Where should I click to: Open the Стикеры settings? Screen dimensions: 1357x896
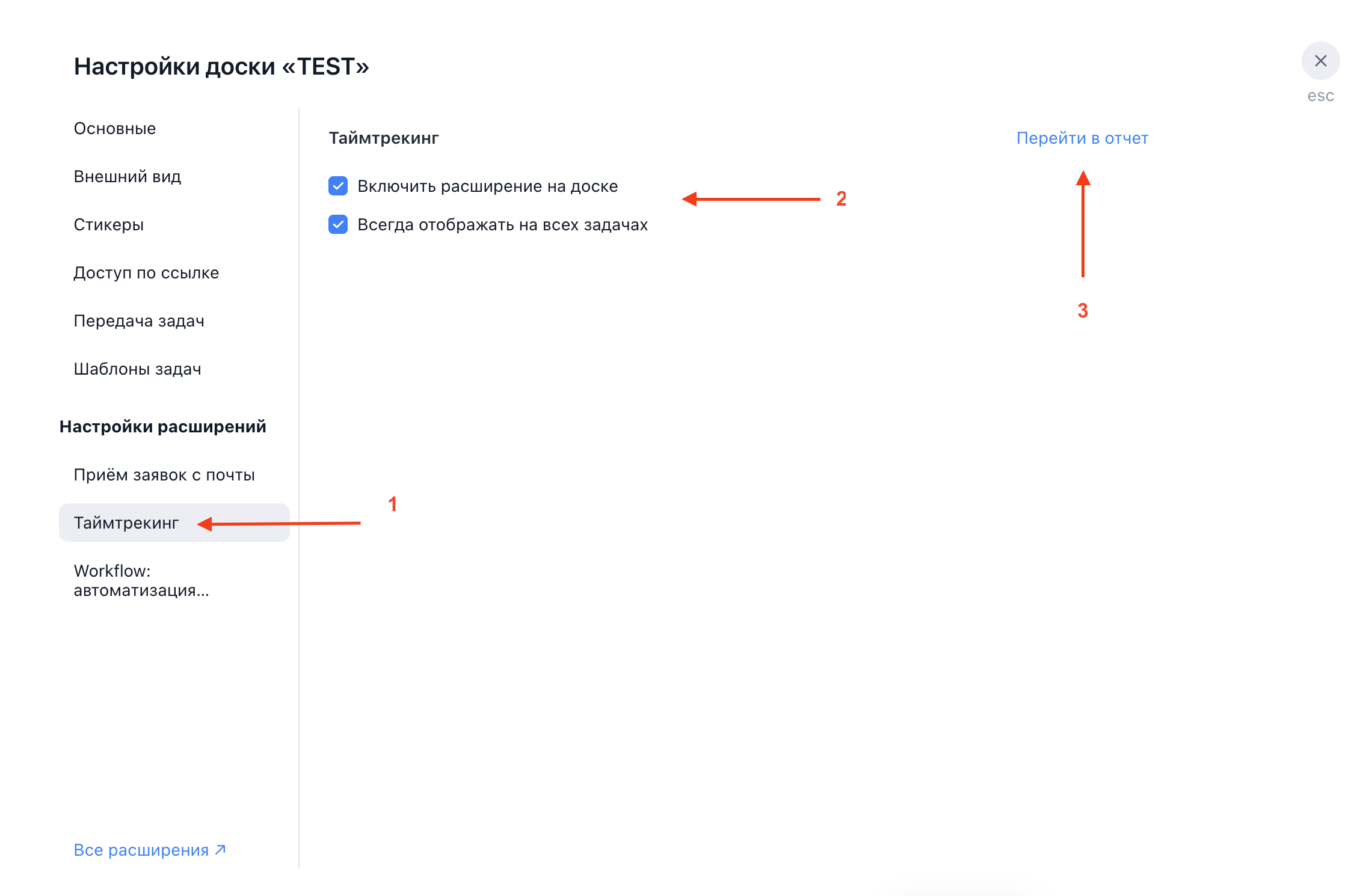click(109, 225)
